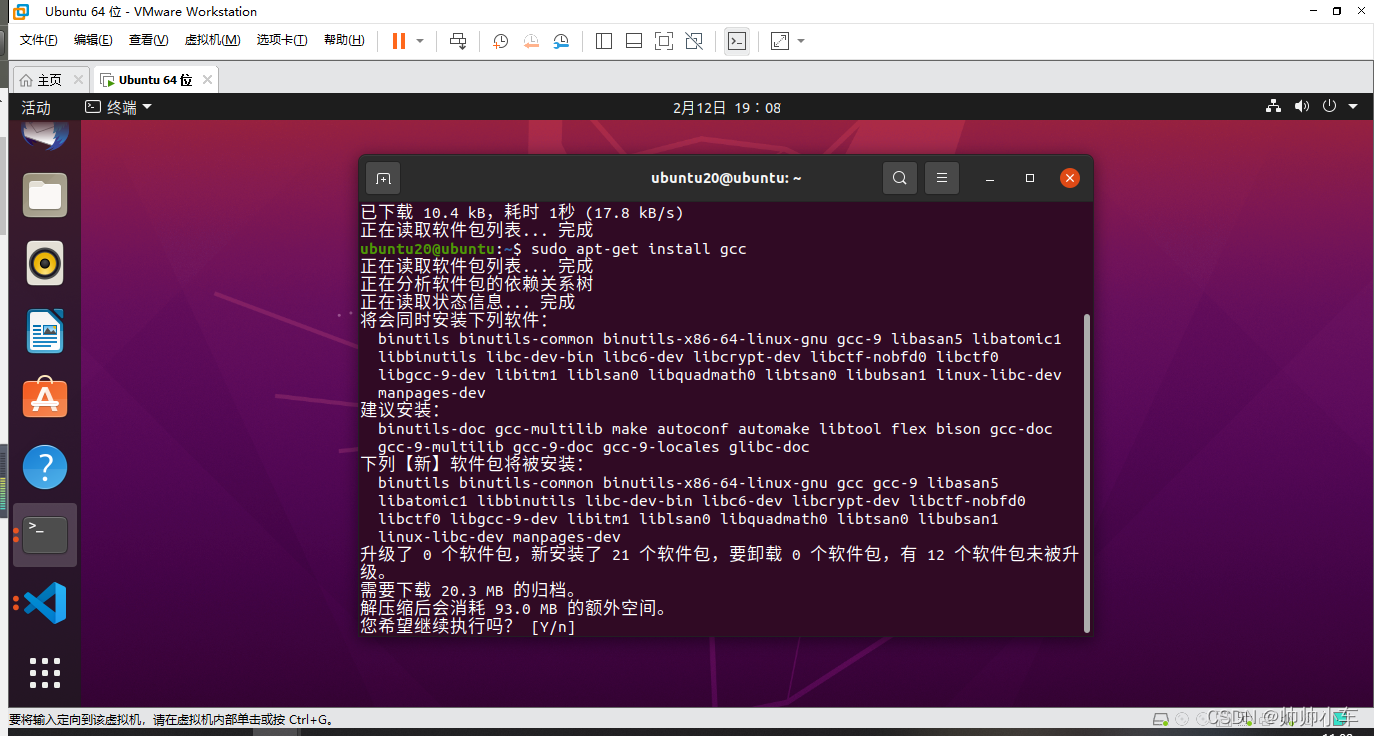This screenshot has height=736, width=1374.
Task: Click the volume icon in Ubuntu top bar
Action: (1301, 106)
